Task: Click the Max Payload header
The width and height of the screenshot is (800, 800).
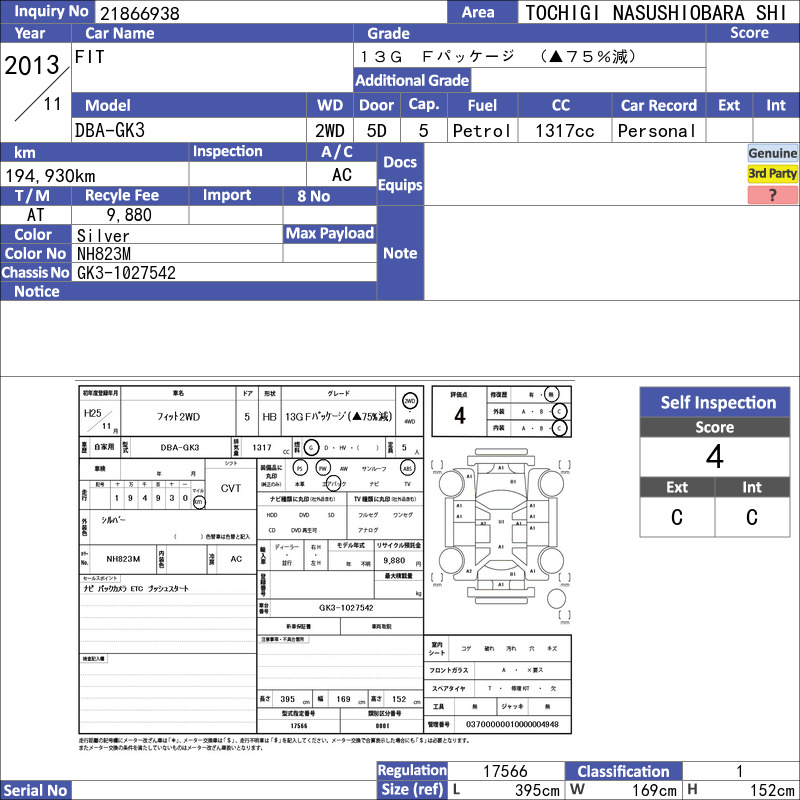Action: click(x=330, y=234)
